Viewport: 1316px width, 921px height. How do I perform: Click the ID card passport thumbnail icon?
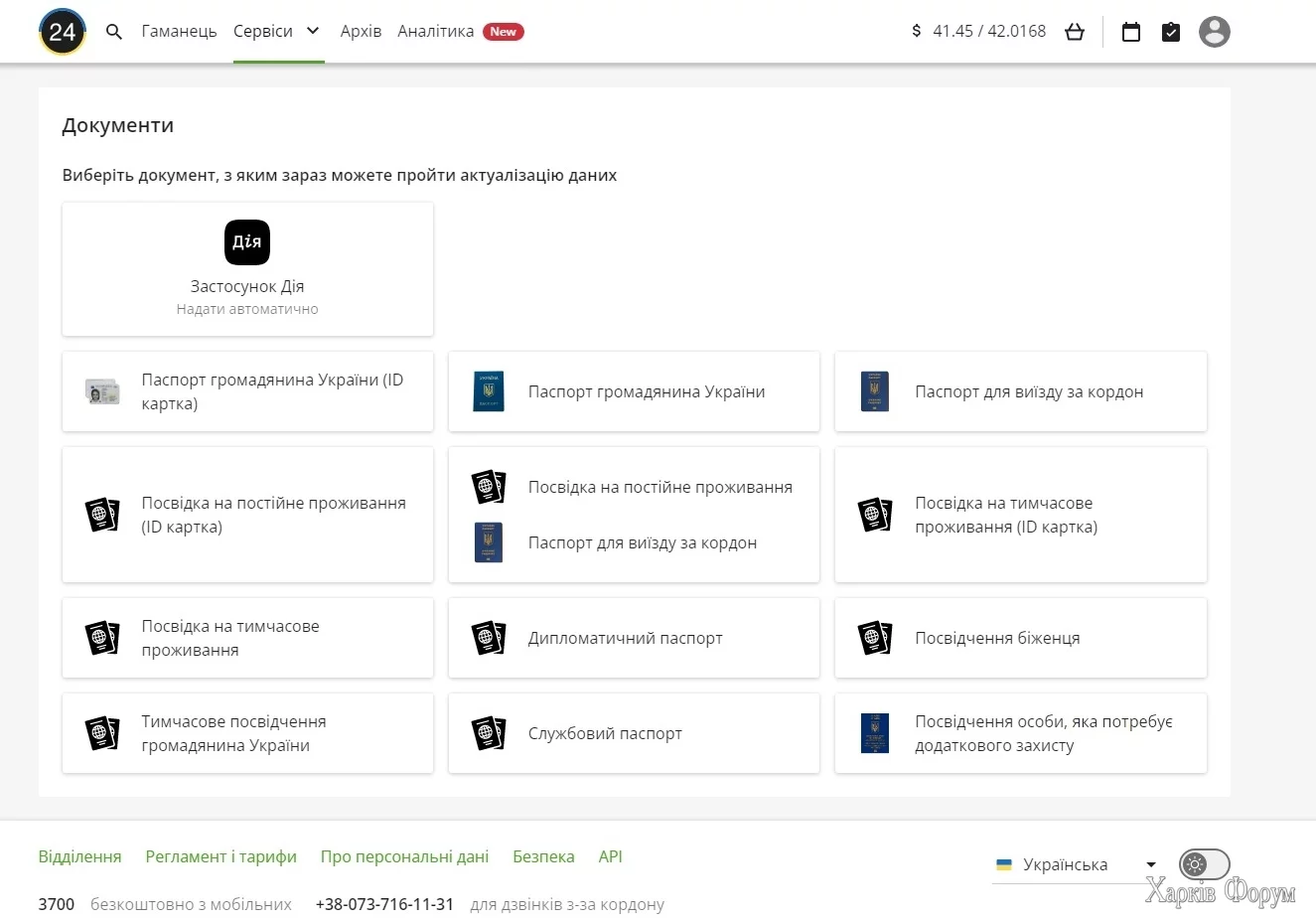102,392
